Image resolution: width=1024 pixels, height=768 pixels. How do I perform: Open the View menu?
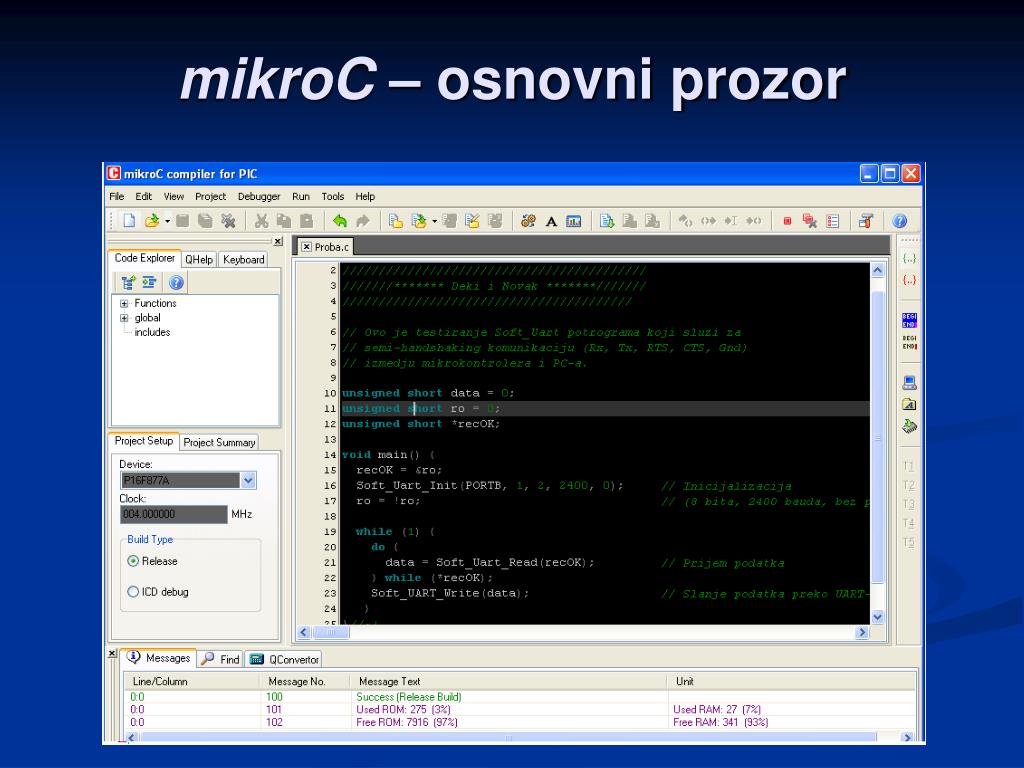(174, 197)
